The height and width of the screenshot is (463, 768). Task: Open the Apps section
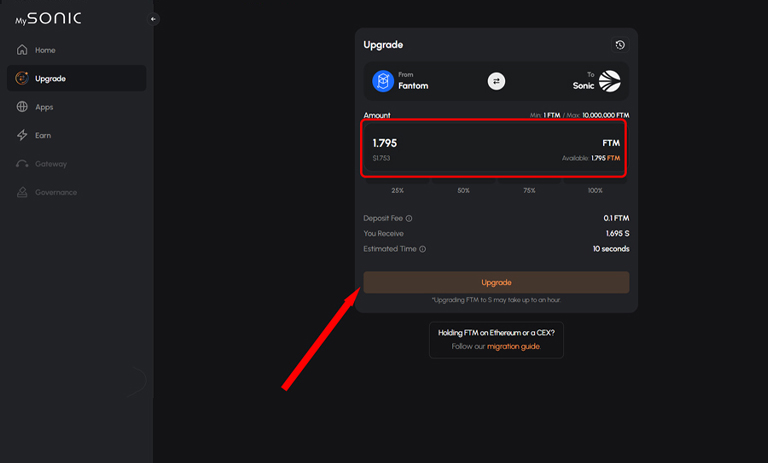click(44, 107)
